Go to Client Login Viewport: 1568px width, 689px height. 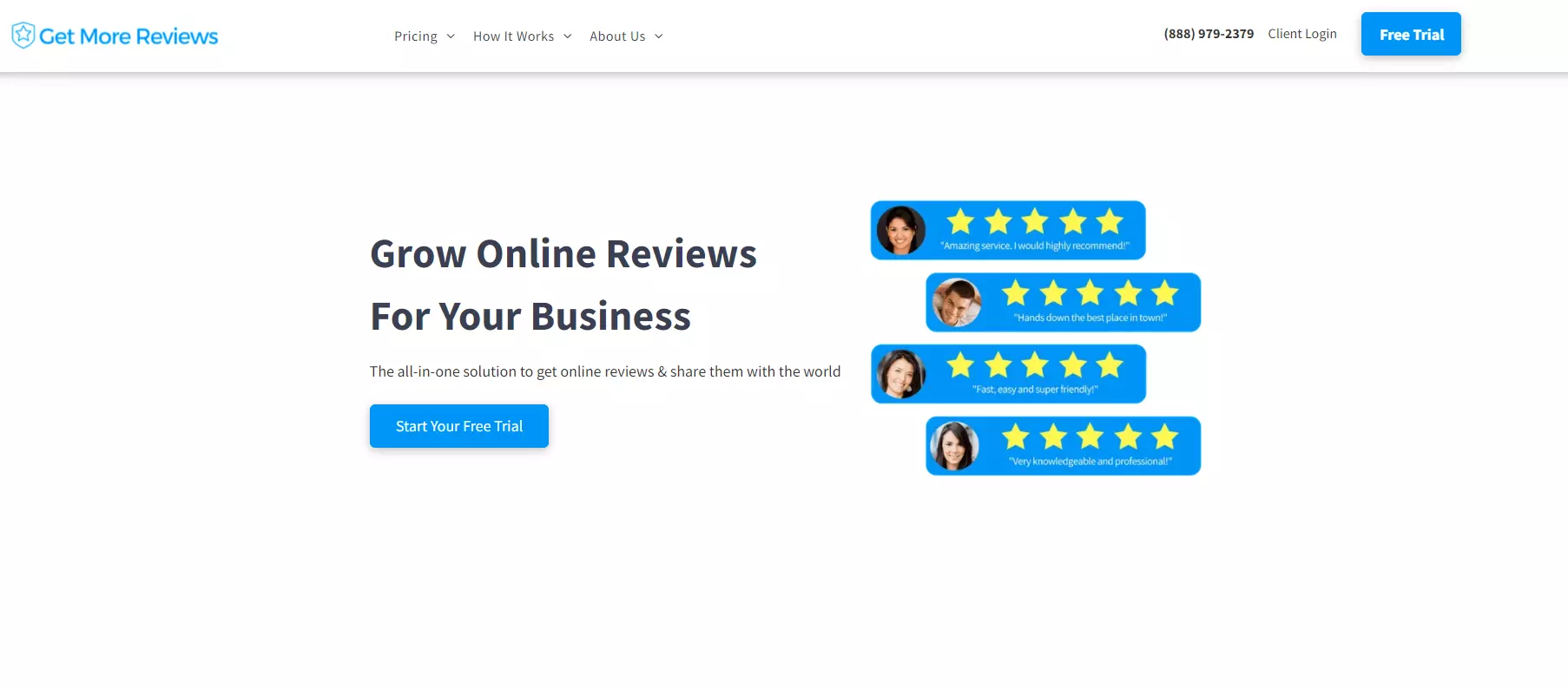(x=1301, y=34)
